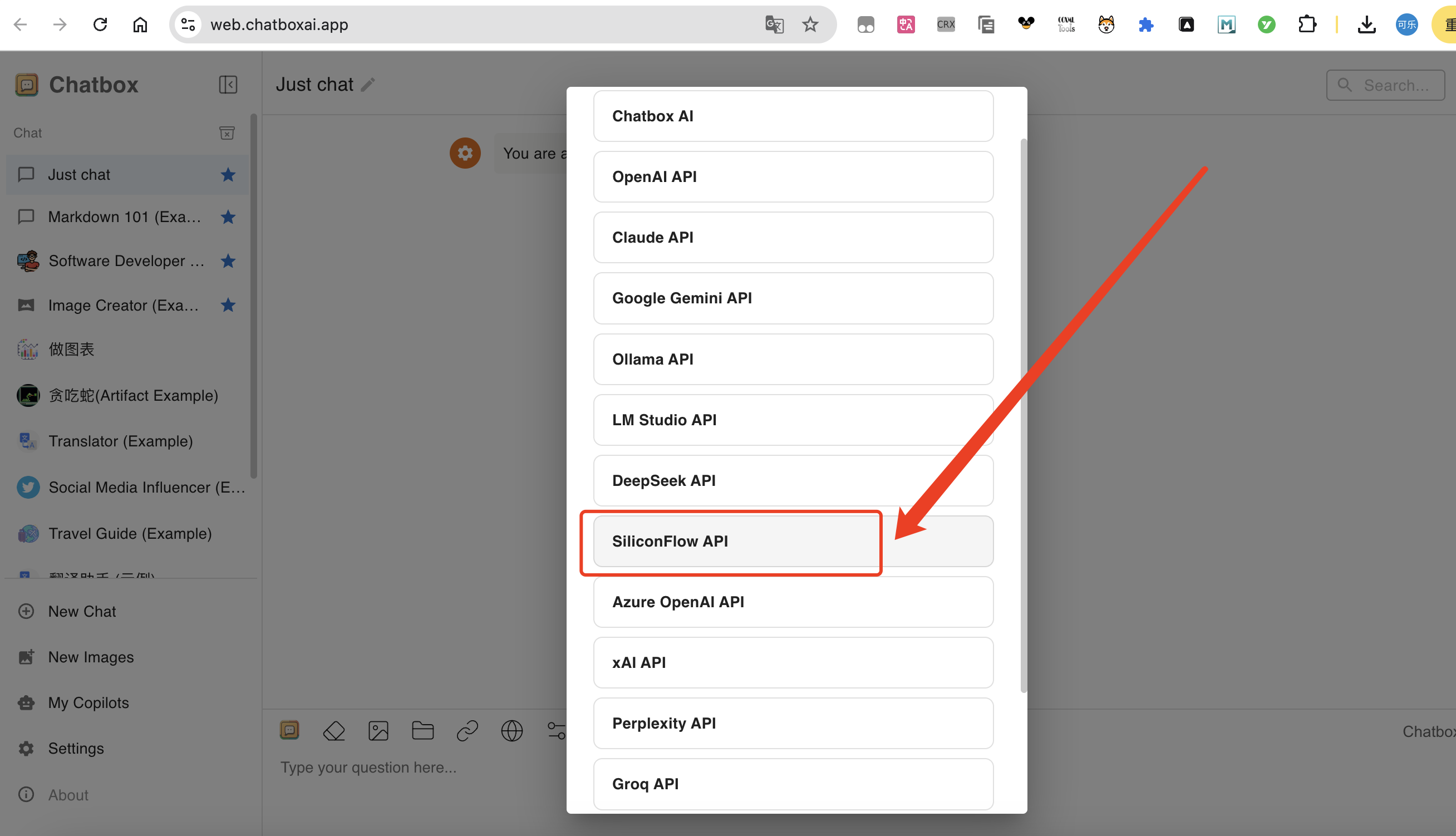This screenshot has height=836, width=1456.
Task: Click the Shiba dog extension icon
Action: 1106,24
